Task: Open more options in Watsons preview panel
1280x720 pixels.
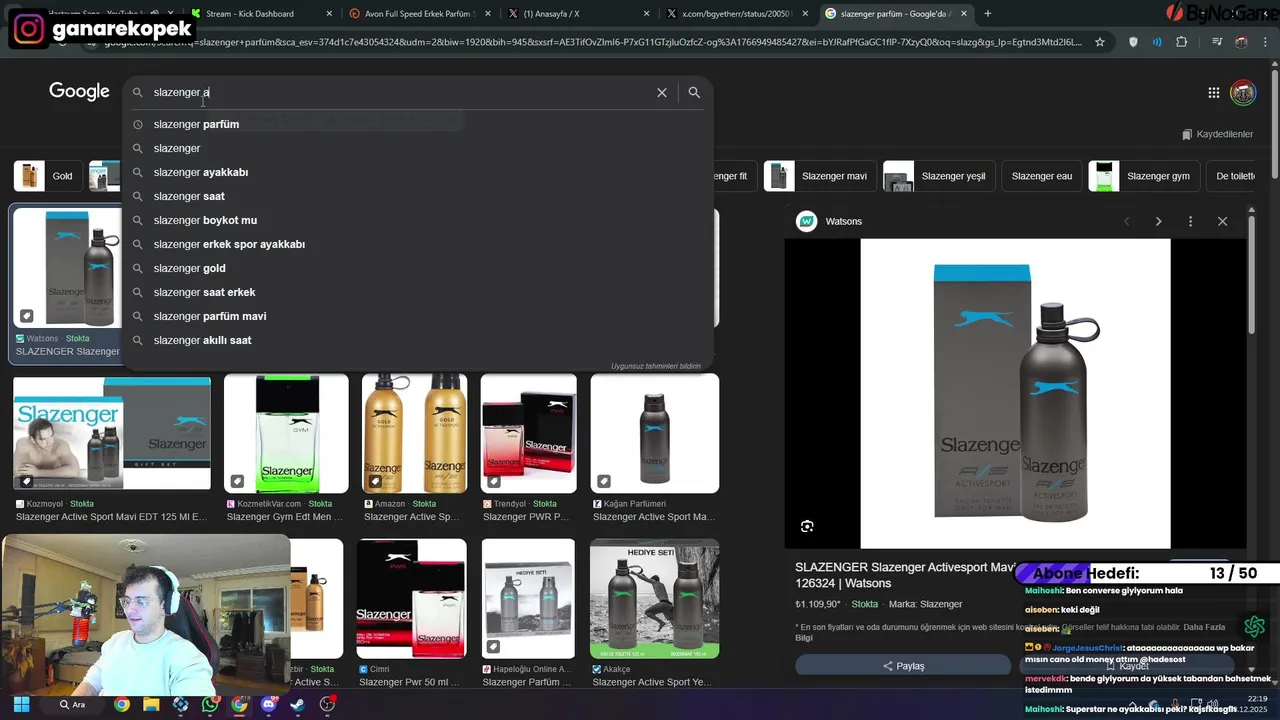Action: pos(1190,221)
